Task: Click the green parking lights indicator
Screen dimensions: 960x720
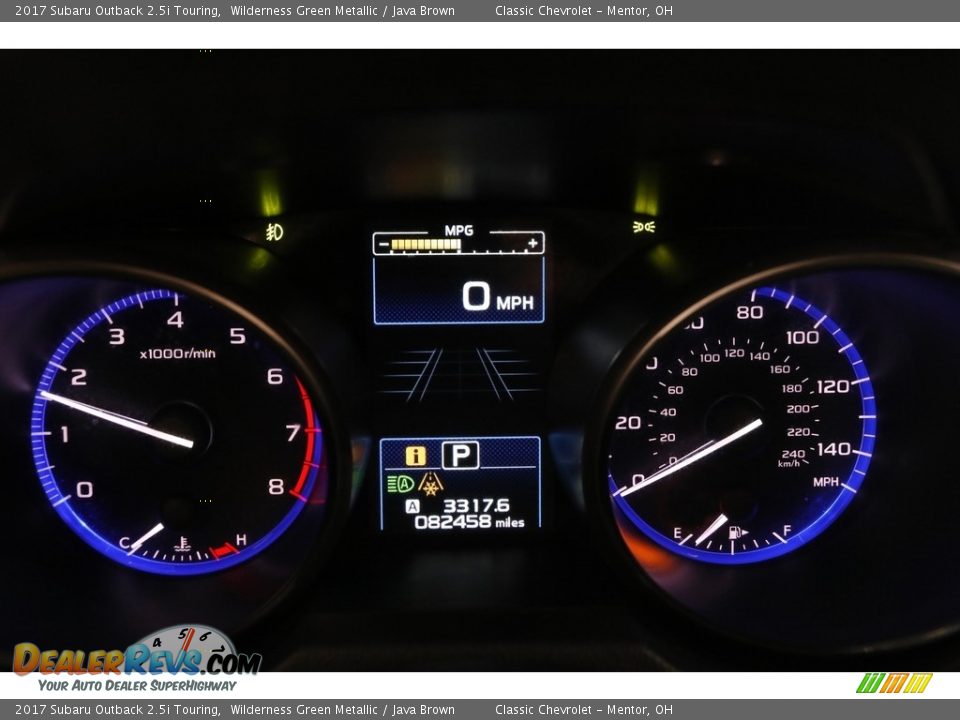Action: [x=643, y=227]
